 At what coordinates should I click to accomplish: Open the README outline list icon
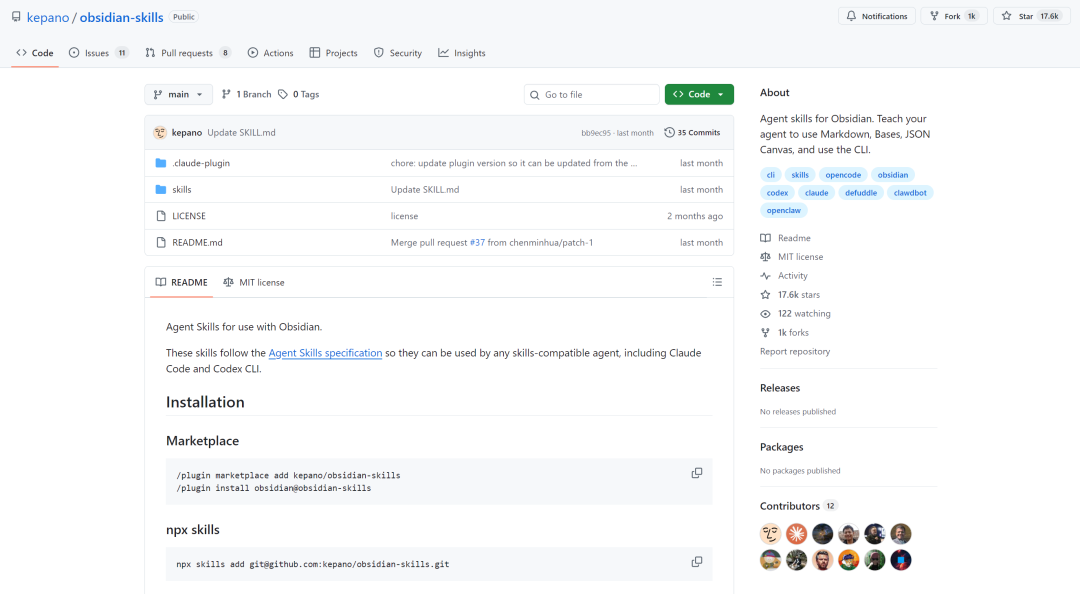pyautogui.click(x=717, y=282)
